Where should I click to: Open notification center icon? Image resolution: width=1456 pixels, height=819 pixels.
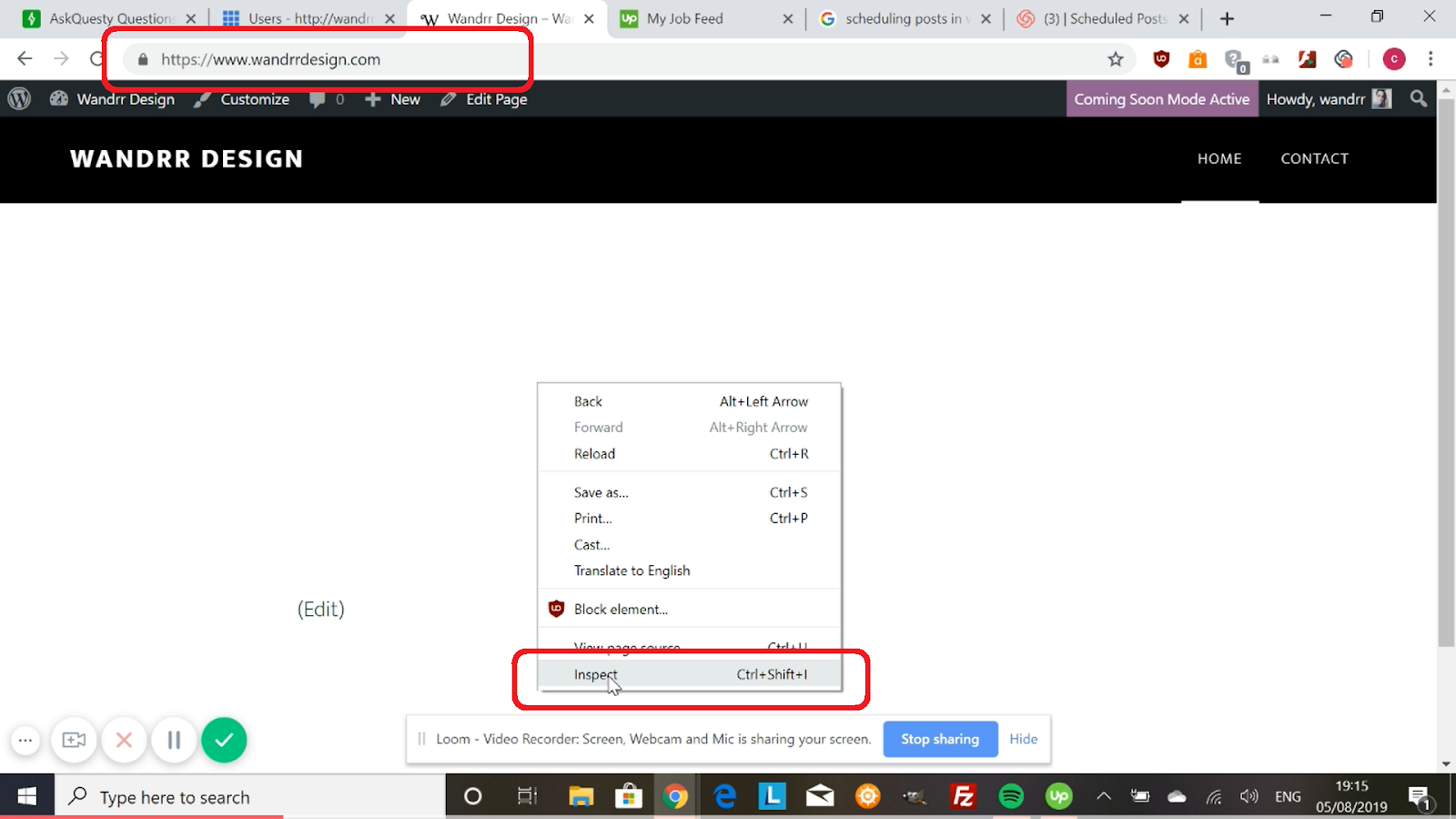[x=1420, y=798]
